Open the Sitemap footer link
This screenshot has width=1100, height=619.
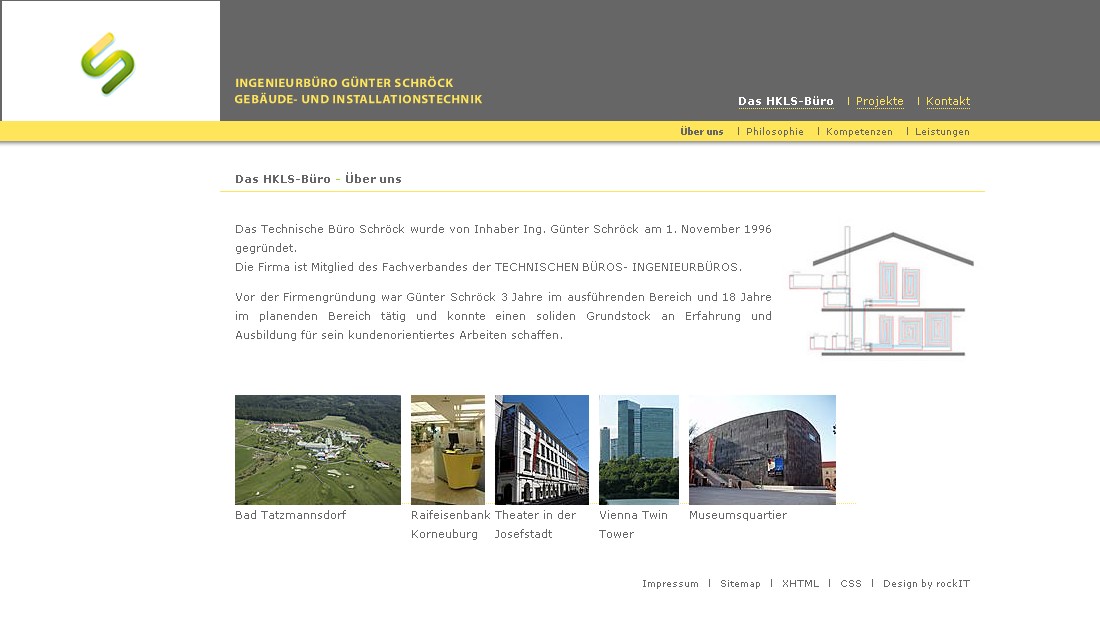click(x=740, y=584)
